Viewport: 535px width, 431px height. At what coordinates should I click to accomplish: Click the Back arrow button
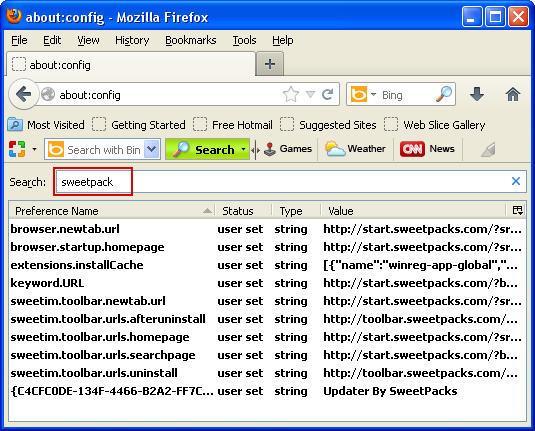click(24, 94)
